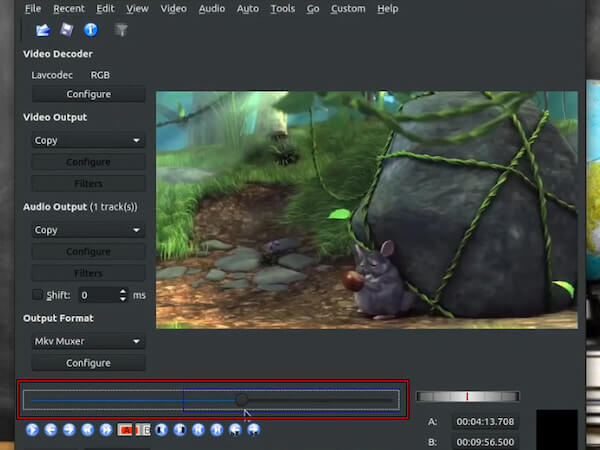Screen dimensions: 600x450
Task: Click the RGB decoder label
Action: pyautogui.click(x=100, y=75)
